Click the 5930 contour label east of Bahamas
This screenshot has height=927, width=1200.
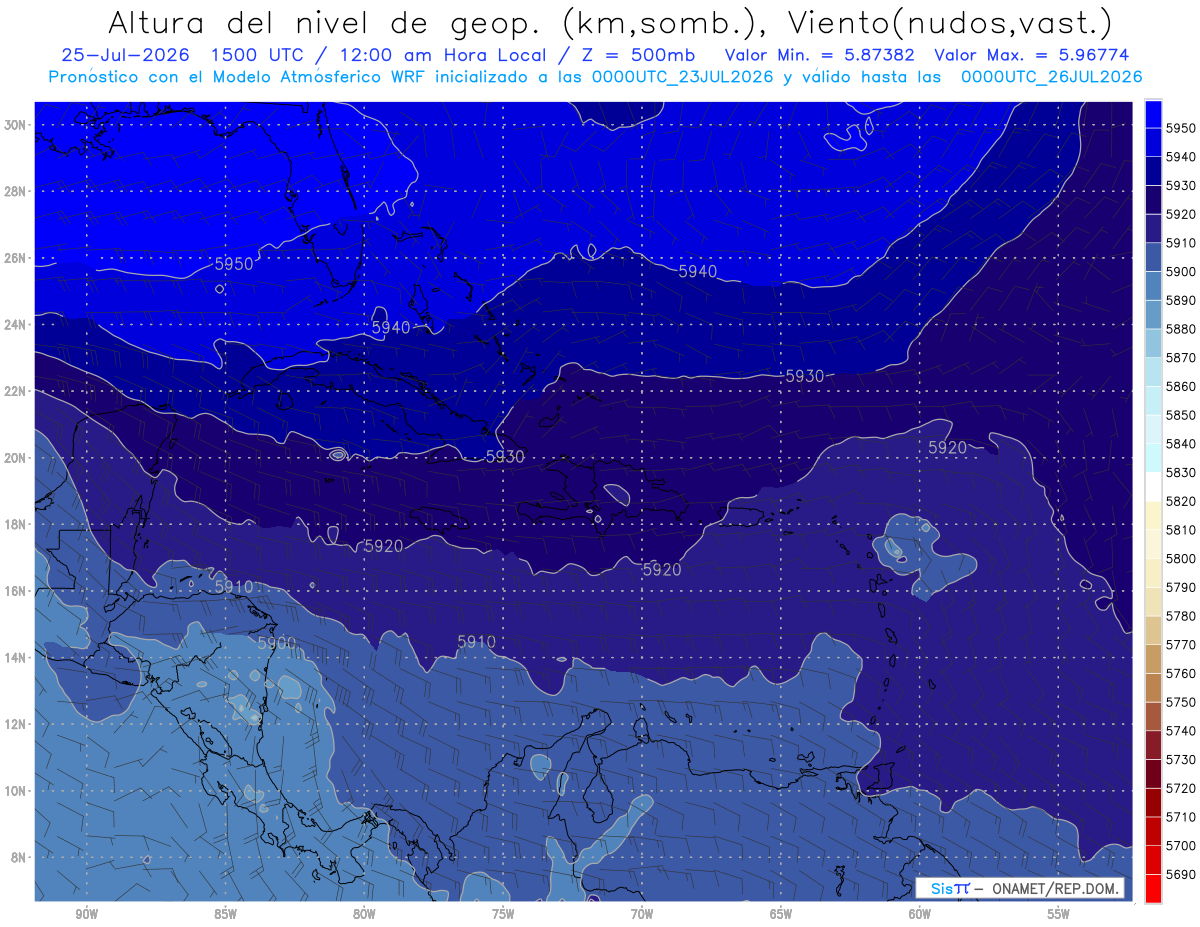pyautogui.click(x=805, y=376)
